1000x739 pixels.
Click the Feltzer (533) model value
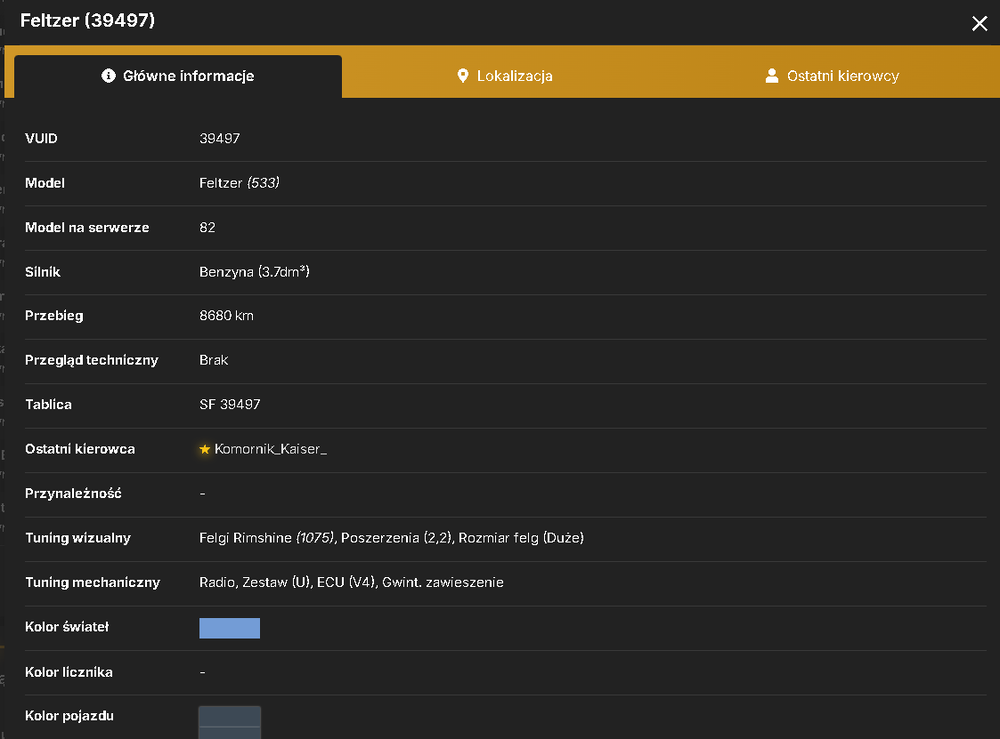tap(239, 183)
